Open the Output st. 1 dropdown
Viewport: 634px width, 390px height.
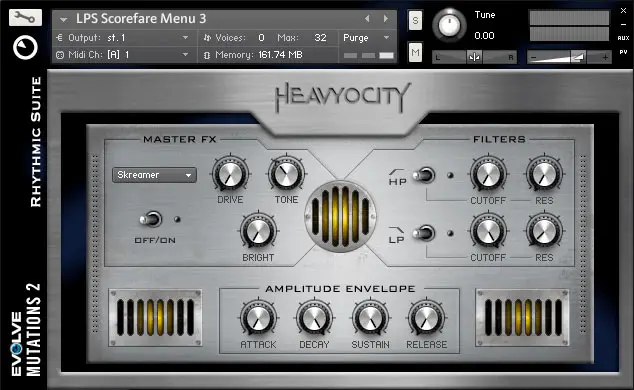click(124, 38)
